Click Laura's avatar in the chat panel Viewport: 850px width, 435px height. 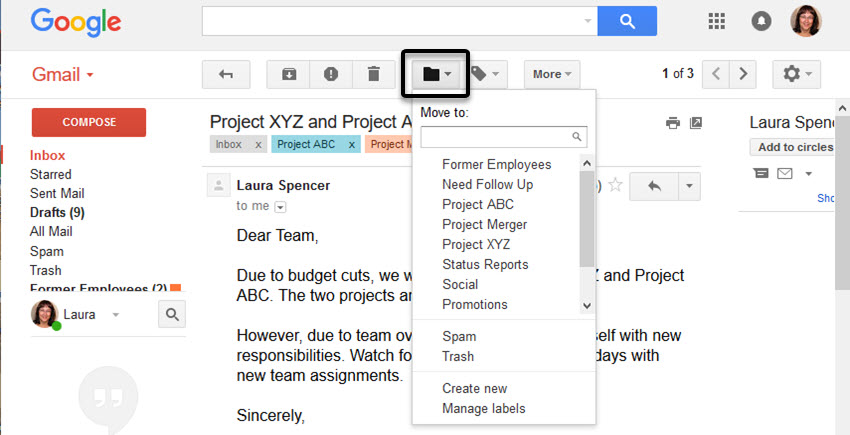click(44, 315)
